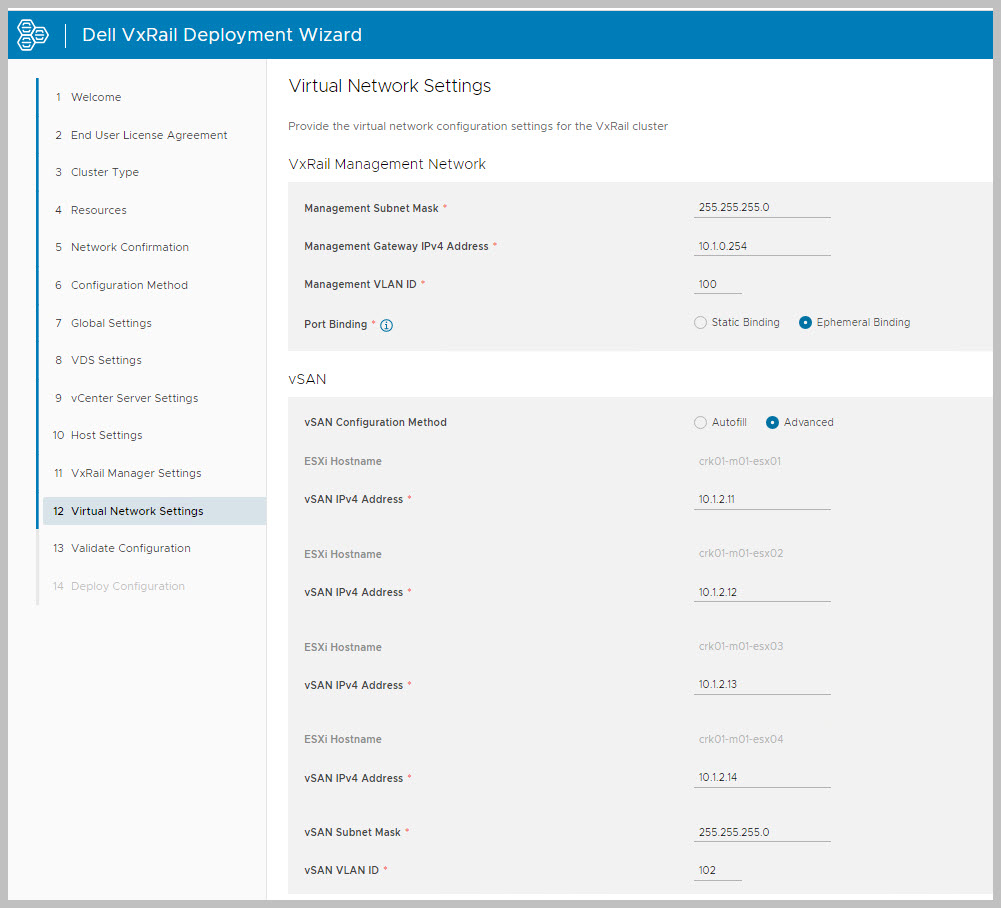Viewport: 1001px width, 908px height.
Task: Click the vSAN Subnet Mask field
Action: click(x=762, y=832)
